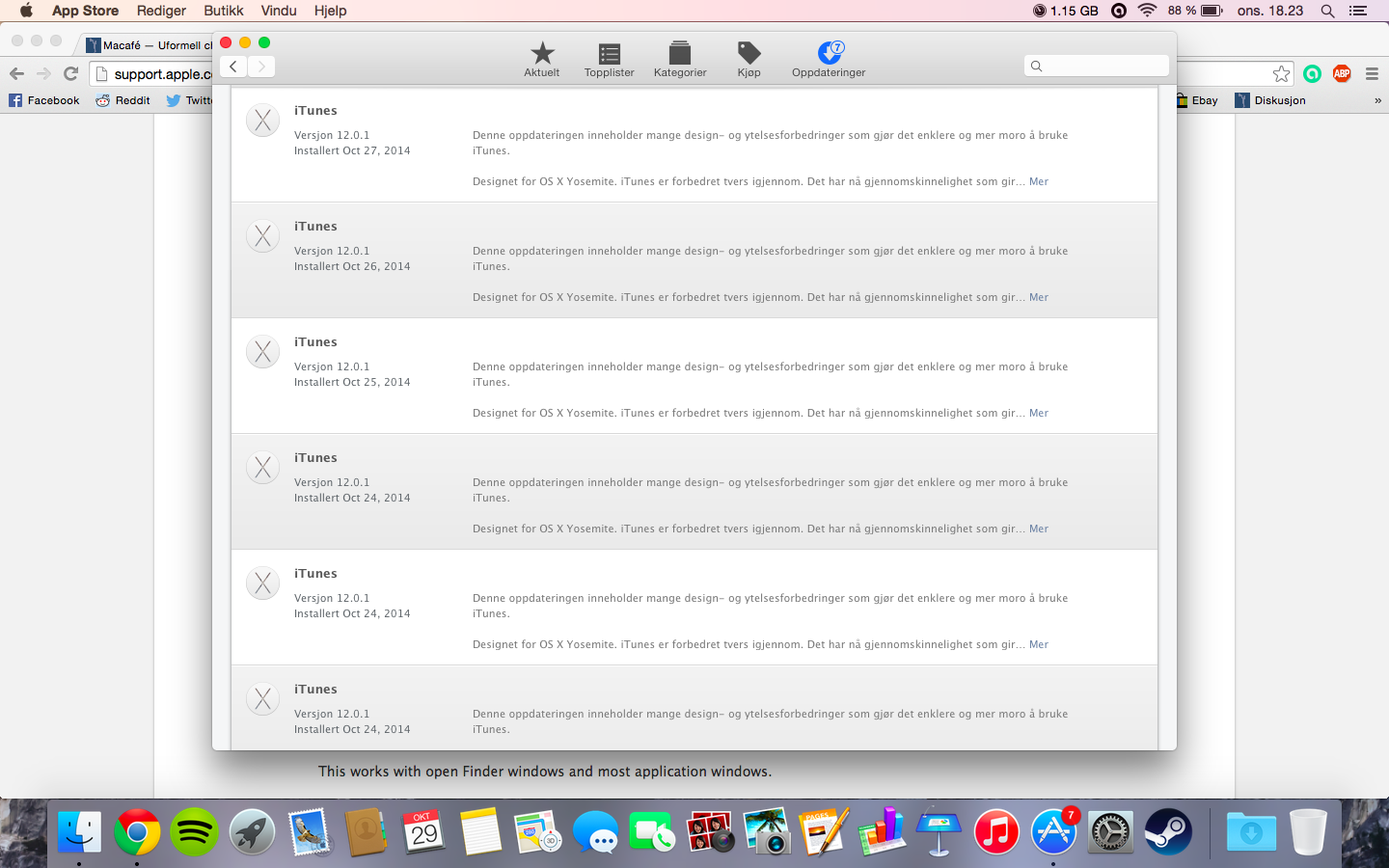Open Trash from the Dock
This screenshot has height=868, width=1389.
pos(1308,831)
